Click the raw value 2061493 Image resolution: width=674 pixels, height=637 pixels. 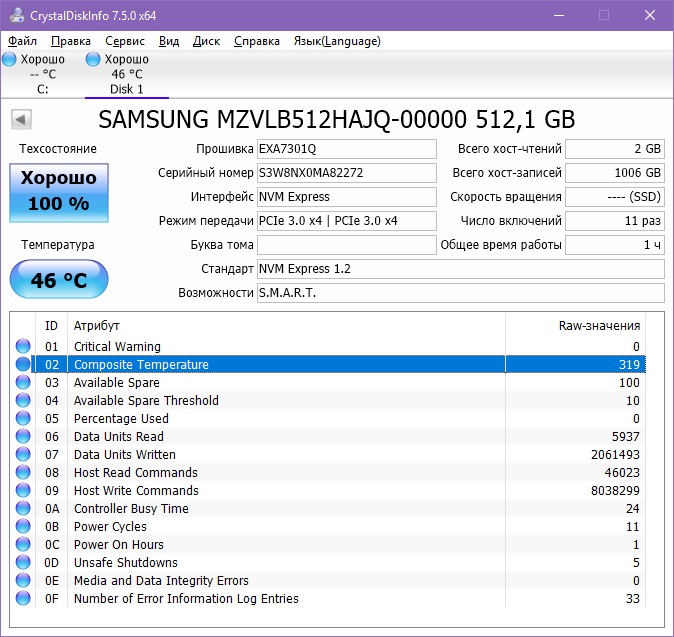point(615,455)
